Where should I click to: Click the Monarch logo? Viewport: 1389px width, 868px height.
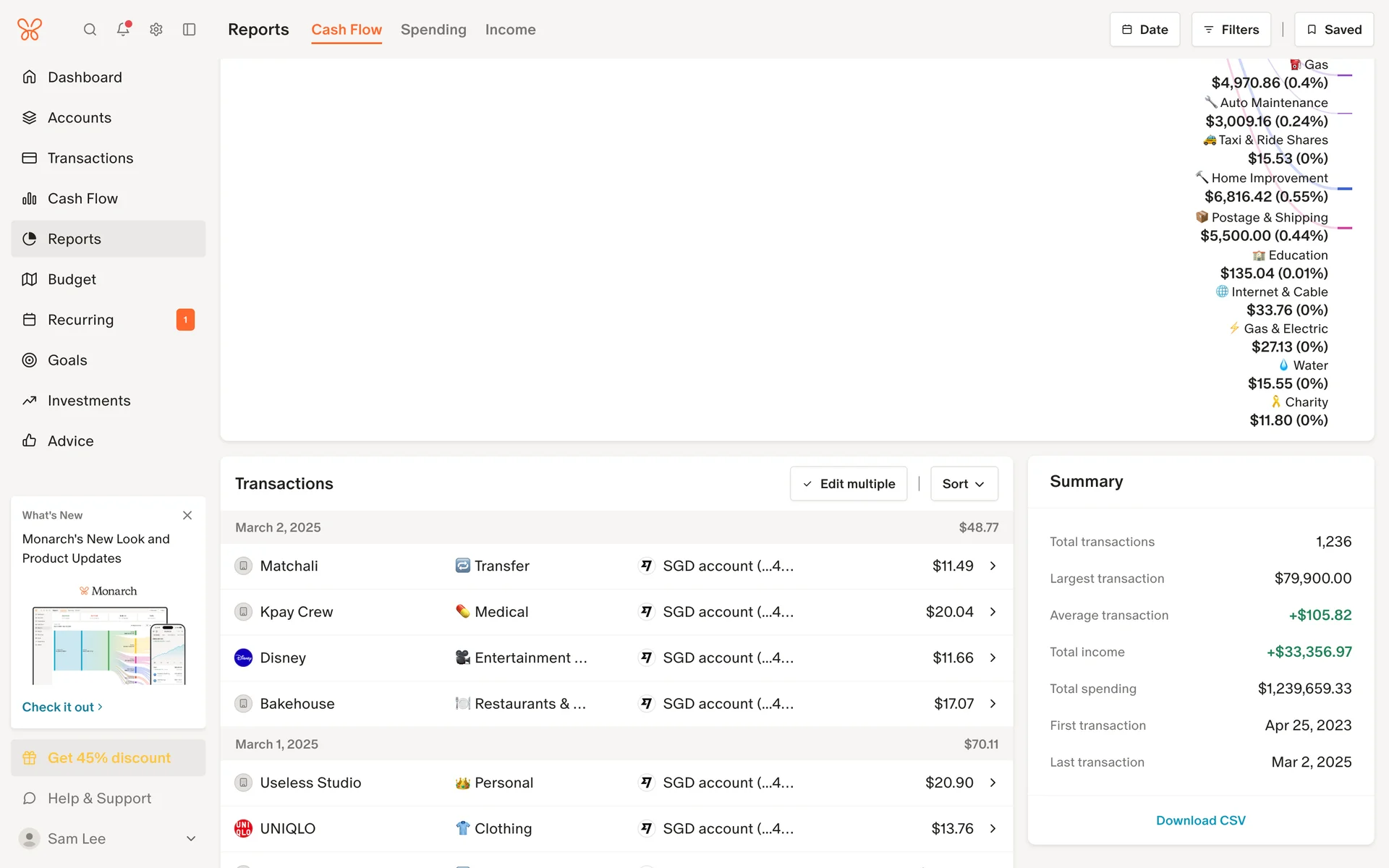30,30
